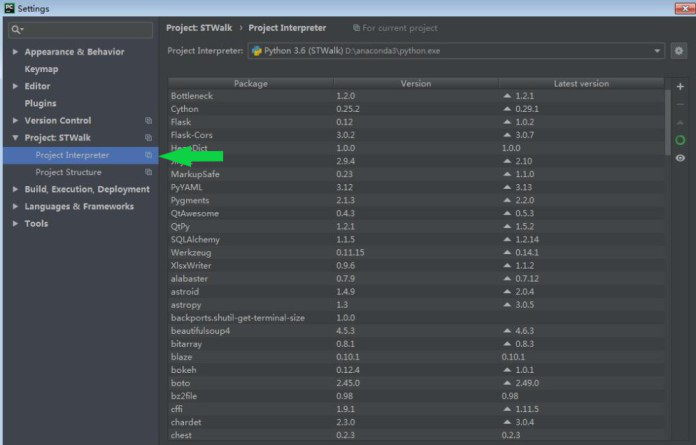
Task: Select the Flask-Cors package row
Action: 416,135
